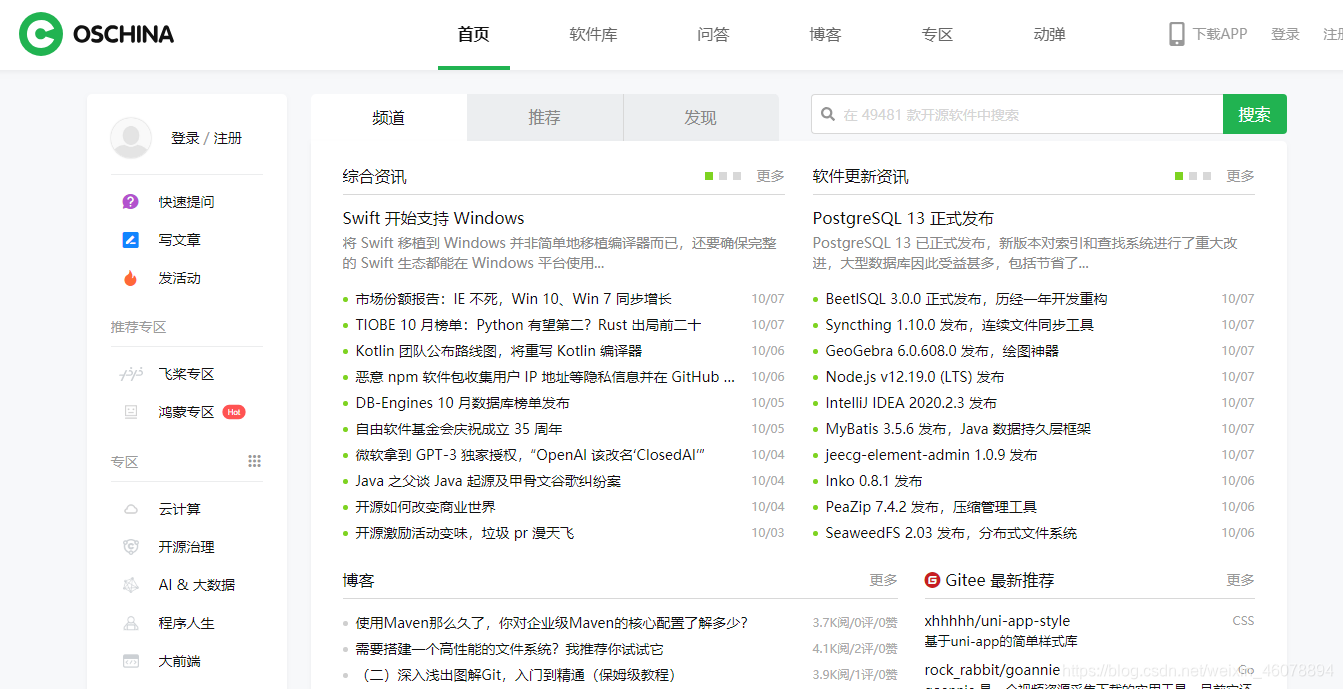Switch to the 推荐 tab
Viewport: 1343px width, 689px height.
545,117
